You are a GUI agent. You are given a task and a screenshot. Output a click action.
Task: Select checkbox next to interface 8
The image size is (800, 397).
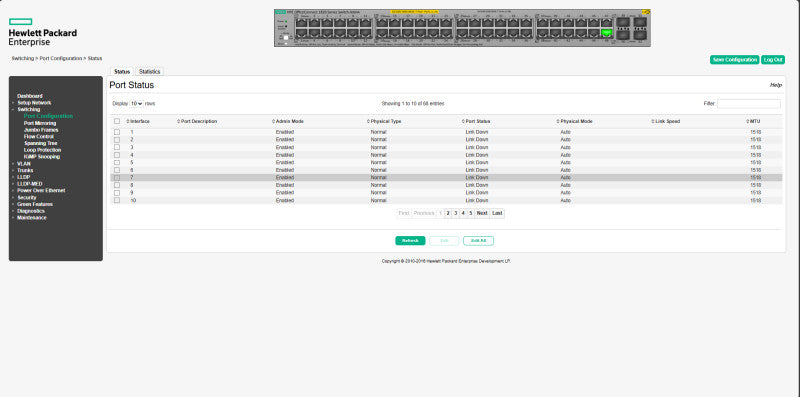click(117, 185)
